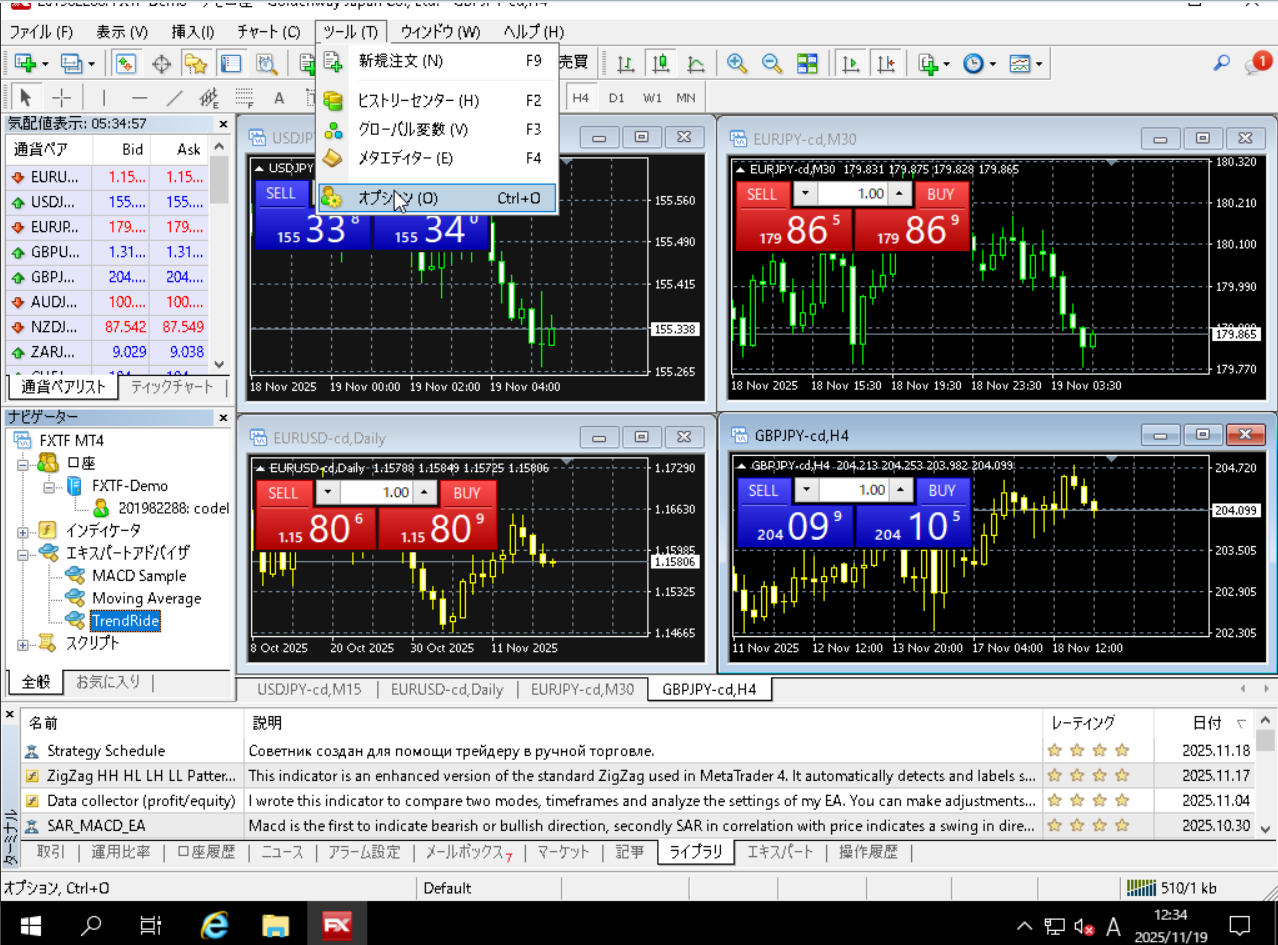Choose オプション in the Tools menu
This screenshot has width=1278, height=945.
[x=436, y=198]
